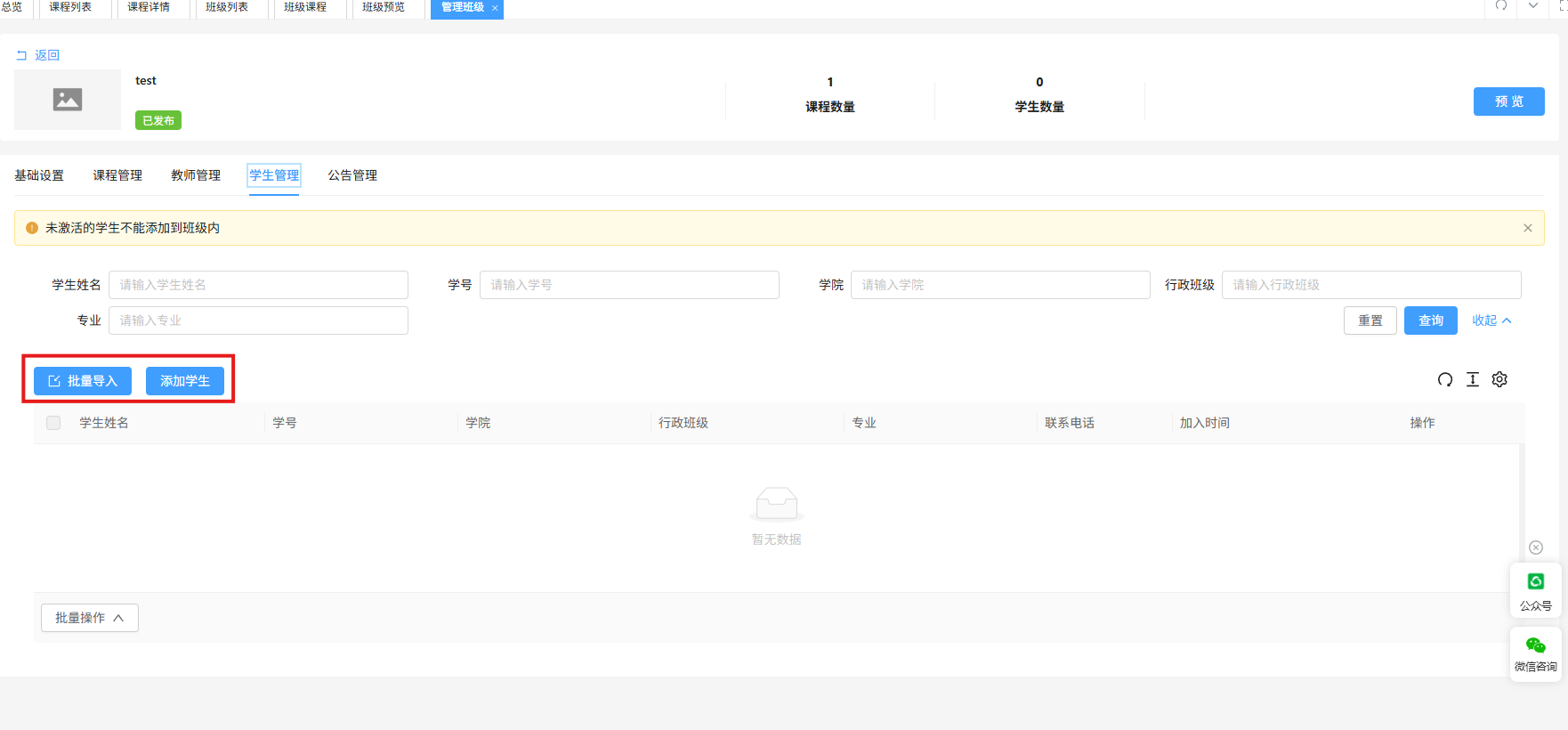The width and height of the screenshot is (1568, 730).
Task: Dismiss the floating sidebar with circle X
Action: point(1536,547)
